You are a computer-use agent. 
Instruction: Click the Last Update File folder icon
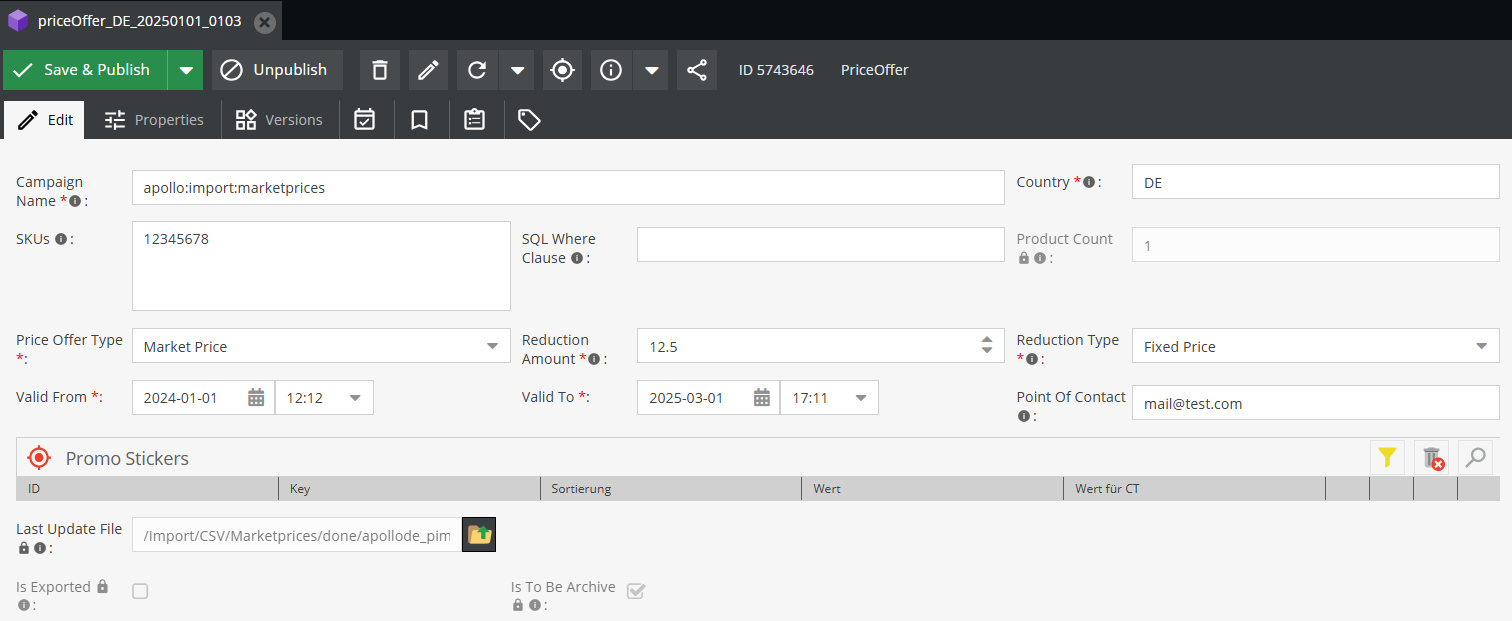click(x=479, y=534)
